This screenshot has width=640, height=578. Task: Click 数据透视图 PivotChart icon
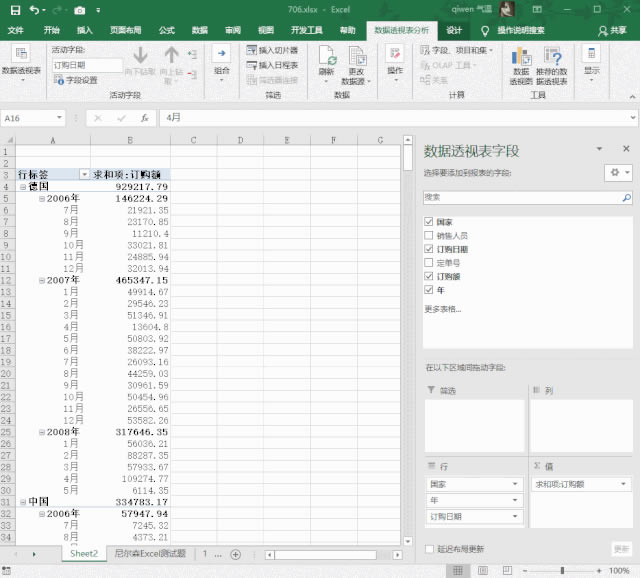pyautogui.click(x=521, y=56)
